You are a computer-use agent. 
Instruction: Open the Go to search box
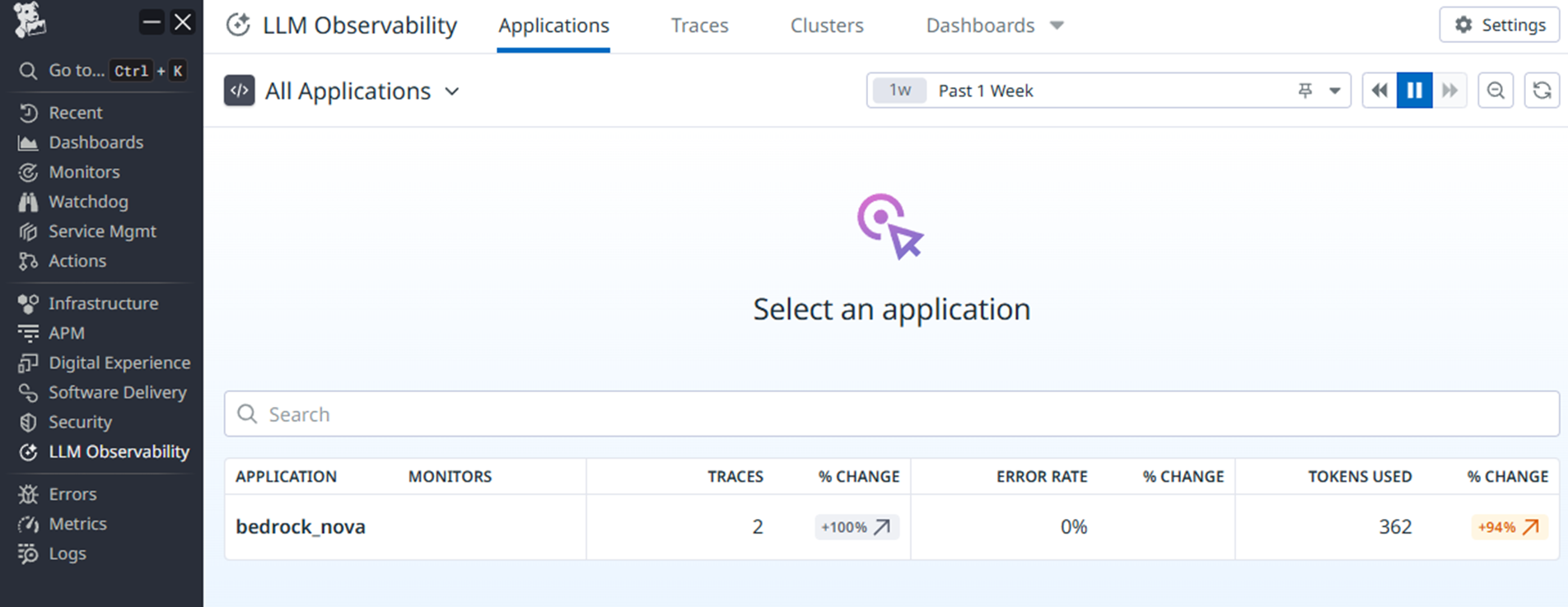click(x=102, y=71)
